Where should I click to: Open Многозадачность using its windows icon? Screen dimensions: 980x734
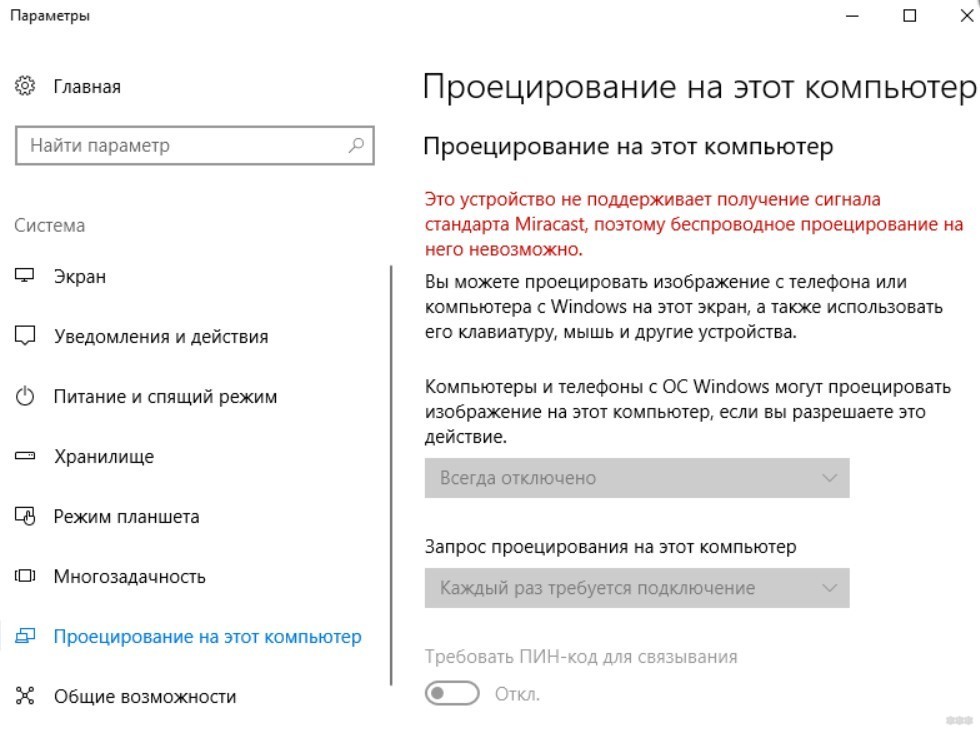[x=23, y=576]
